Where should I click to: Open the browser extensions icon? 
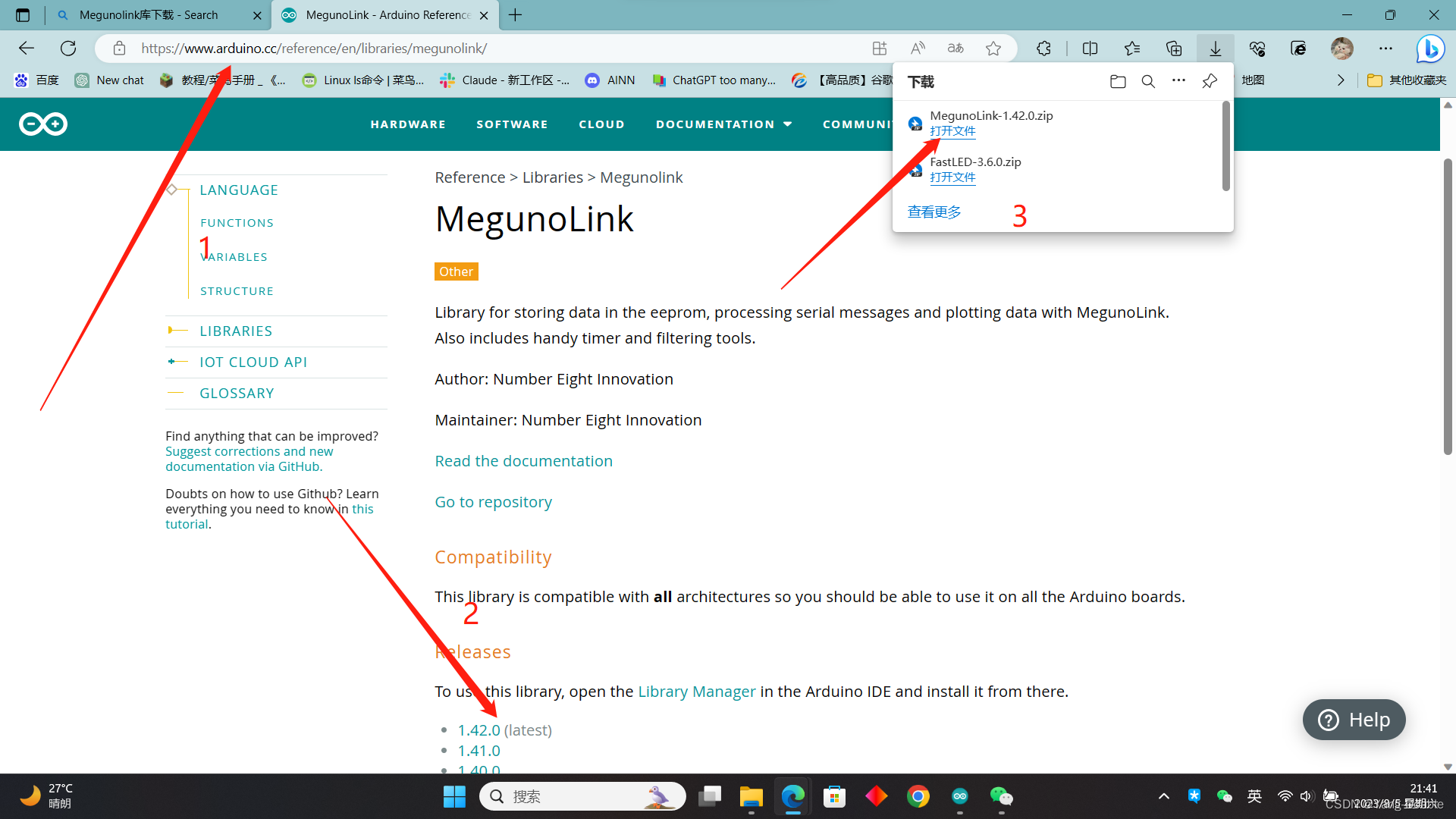[1043, 49]
